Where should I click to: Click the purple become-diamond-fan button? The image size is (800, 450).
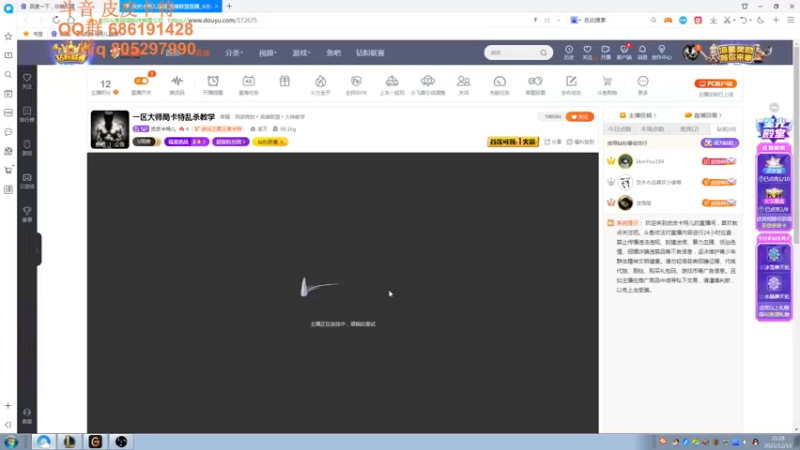click(x=719, y=143)
